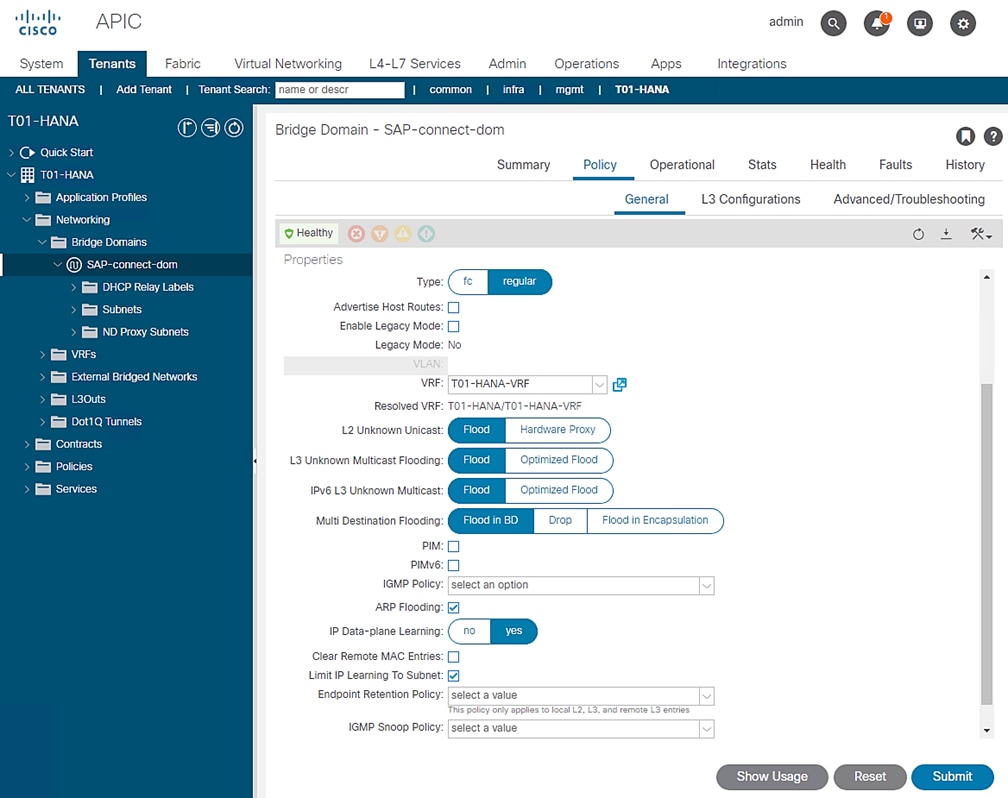Open the notifications bell icon

click(876, 24)
